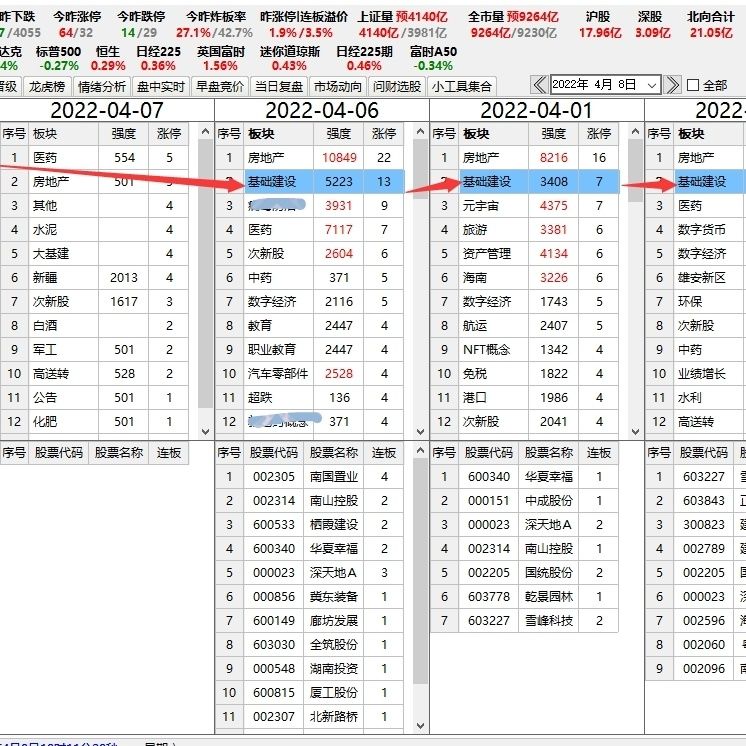Select stock 南国置业 002305
Screen dimensions: 746x746
click(x=309, y=477)
